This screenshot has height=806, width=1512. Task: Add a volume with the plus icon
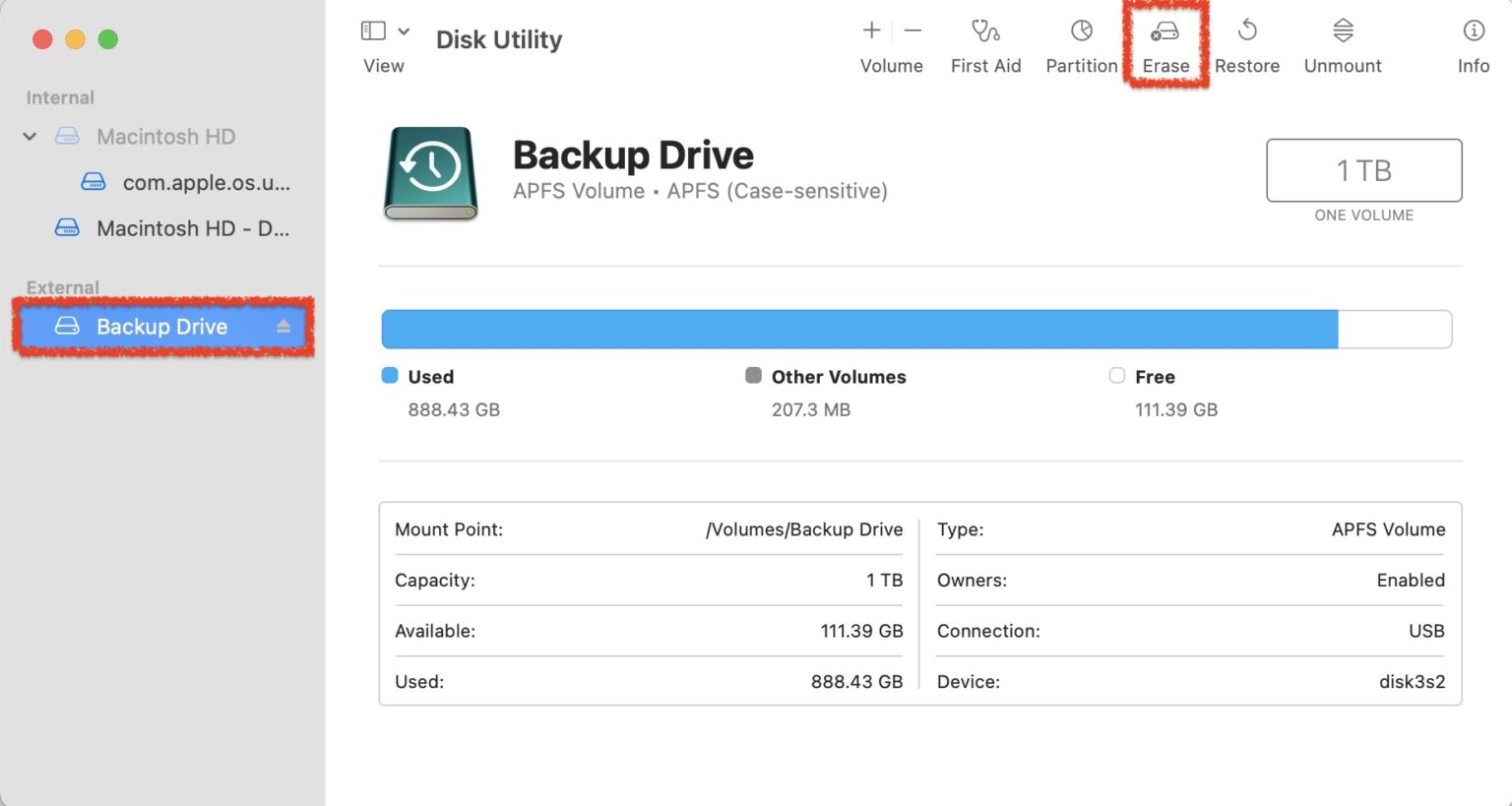coord(870,30)
